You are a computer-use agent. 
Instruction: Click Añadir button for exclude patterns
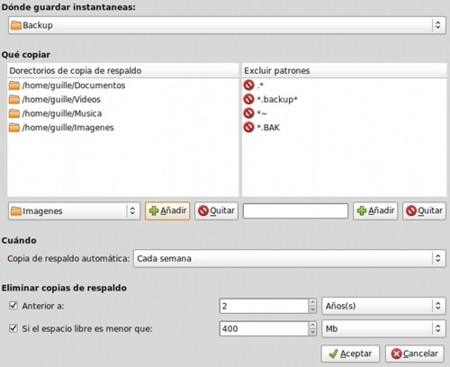click(376, 211)
